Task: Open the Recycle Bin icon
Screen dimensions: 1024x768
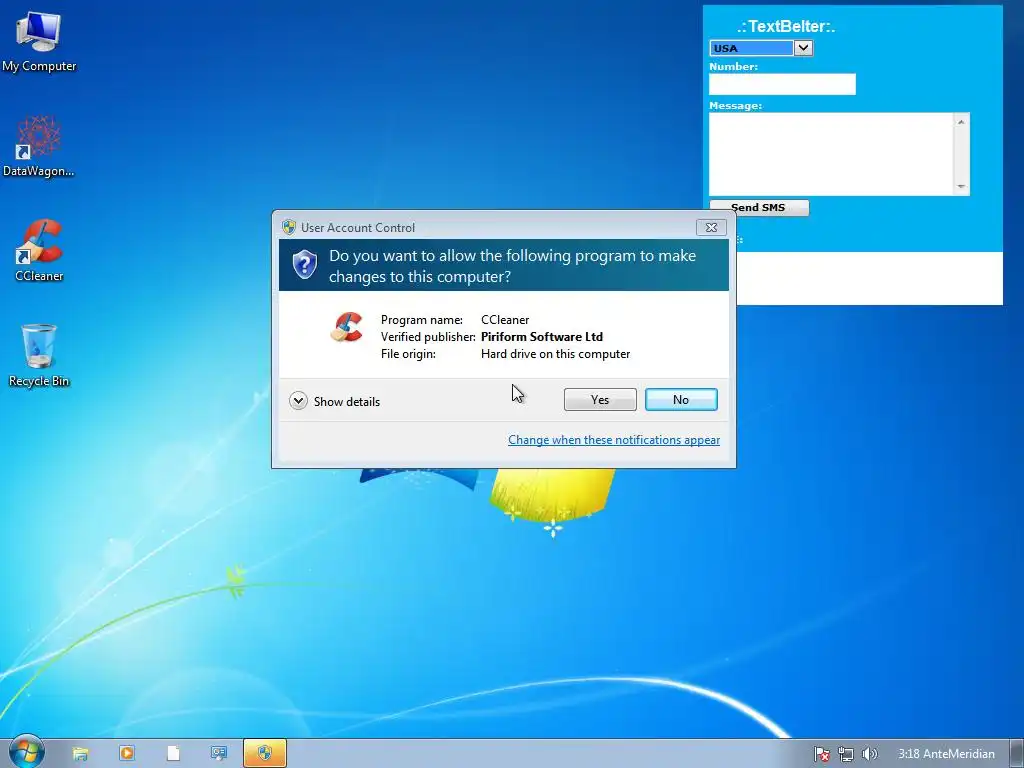Action: point(39,356)
